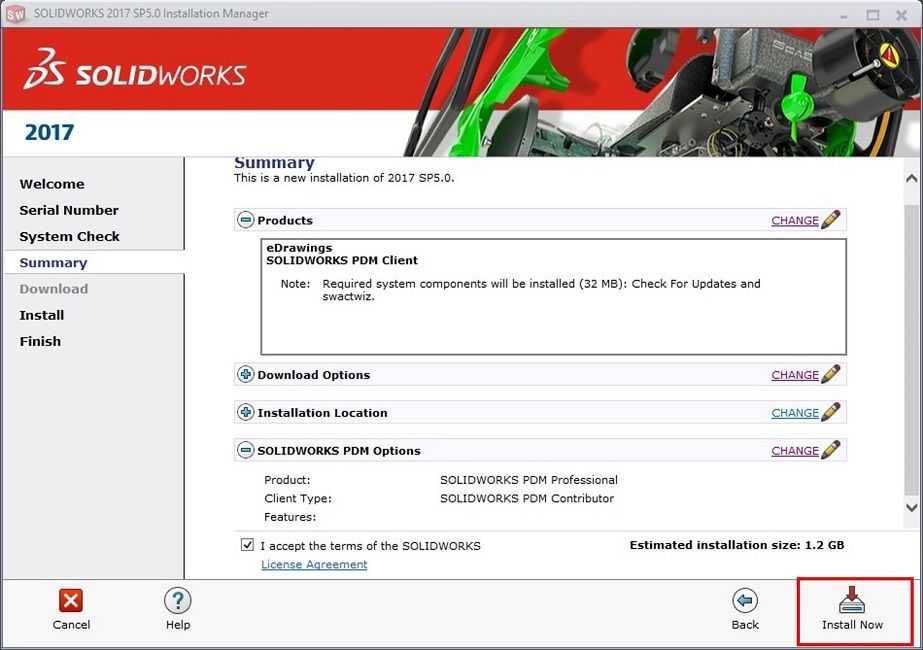Screen dimensions: 923x650
Task: Select the Serial Number step
Action: pyautogui.click(x=69, y=210)
